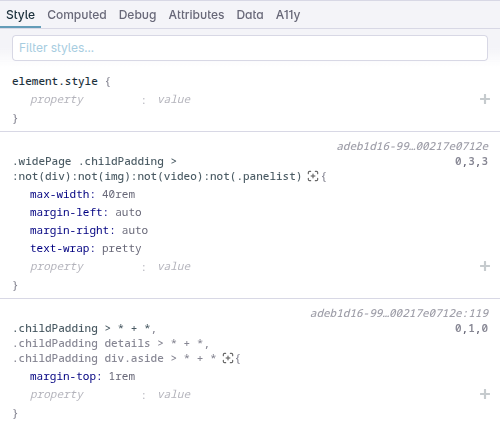This screenshot has width=500, height=426.
Task: Open stylesheet source link above .widePage rule
Action: pyautogui.click(x=413, y=146)
